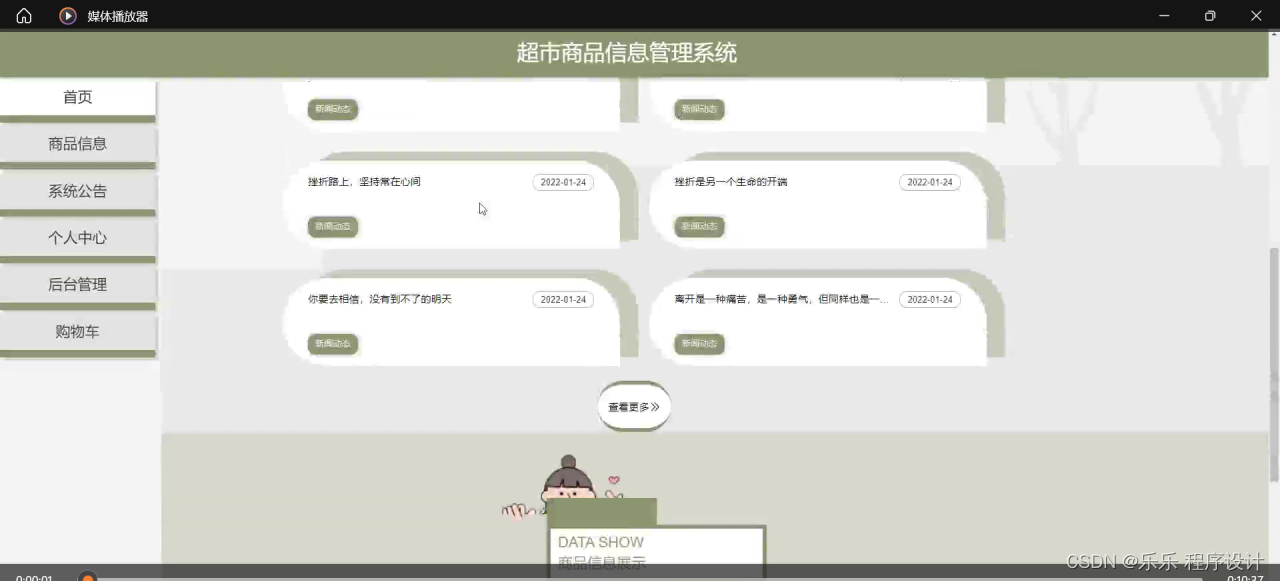Open the 商品信息 section in the sidebar
1280x581 pixels.
tap(78, 143)
